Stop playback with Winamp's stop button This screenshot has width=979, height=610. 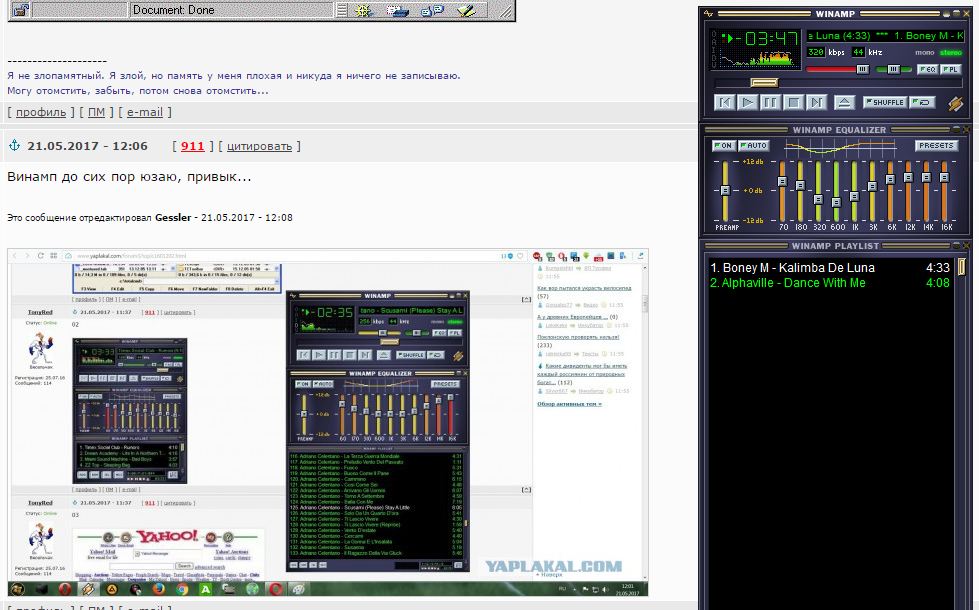coord(794,102)
